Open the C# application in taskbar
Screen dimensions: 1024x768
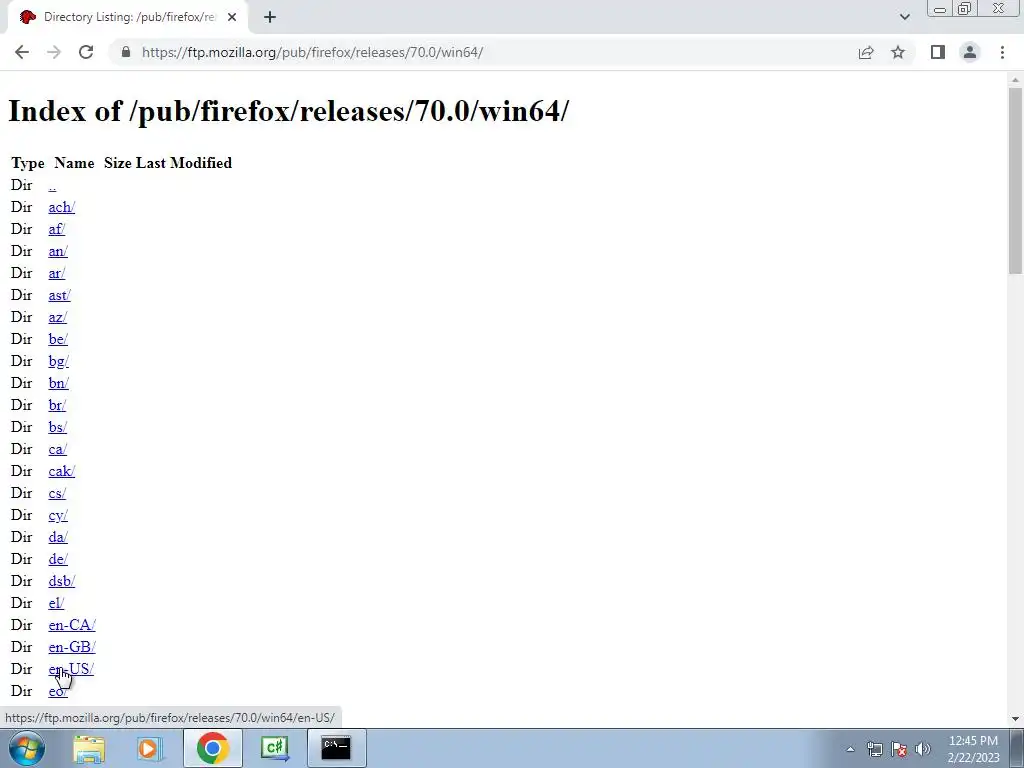click(x=275, y=748)
